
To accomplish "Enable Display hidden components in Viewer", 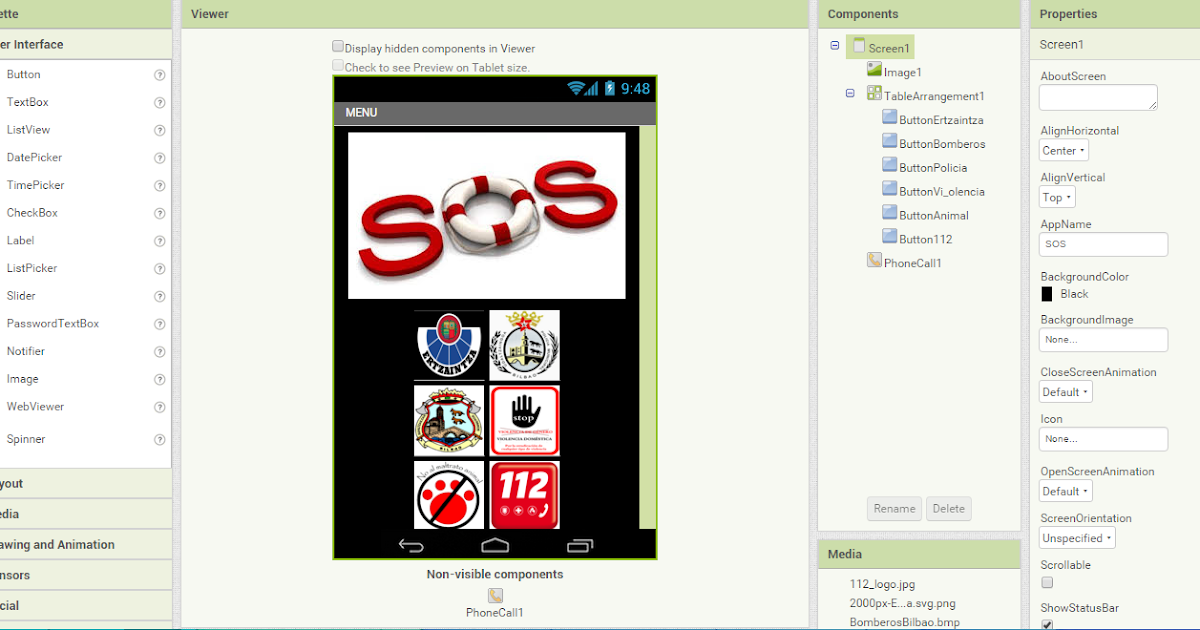I will (x=338, y=47).
